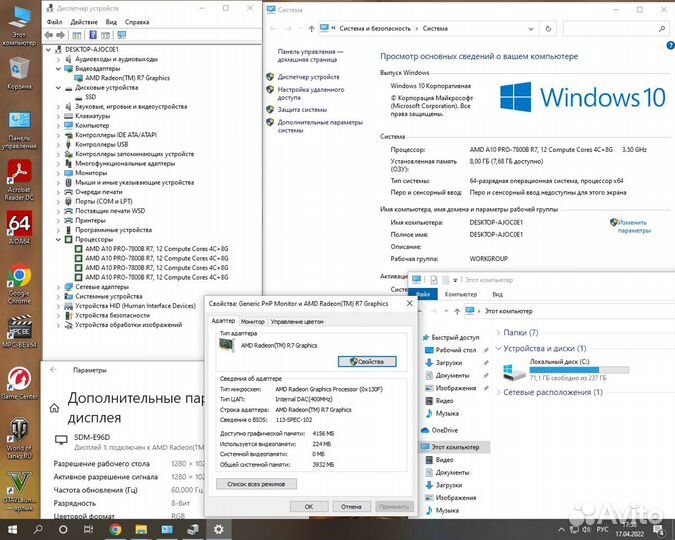Click Список всех режимов button
The image size is (675, 540).
[256, 484]
